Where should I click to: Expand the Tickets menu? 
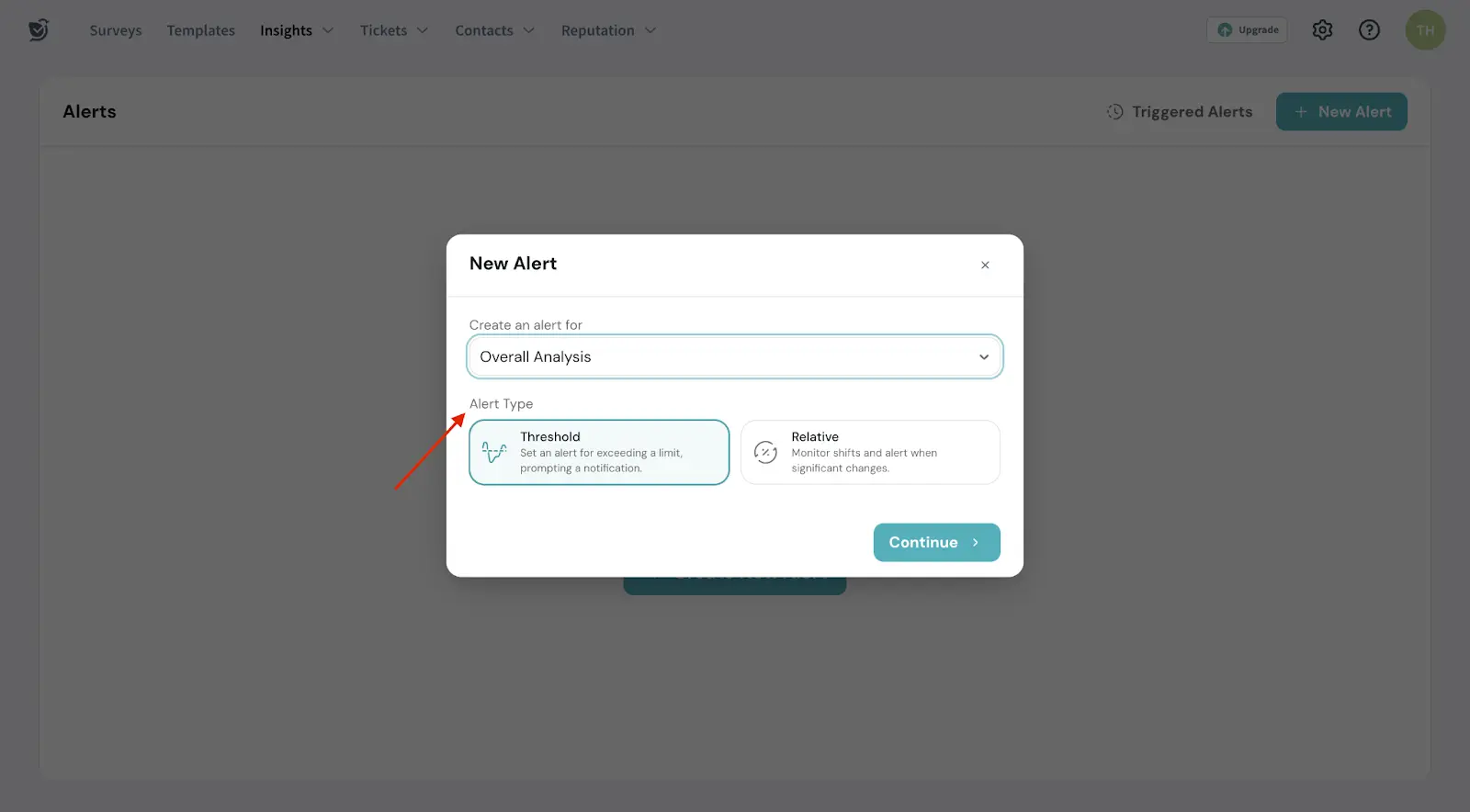(x=393, y=30)
